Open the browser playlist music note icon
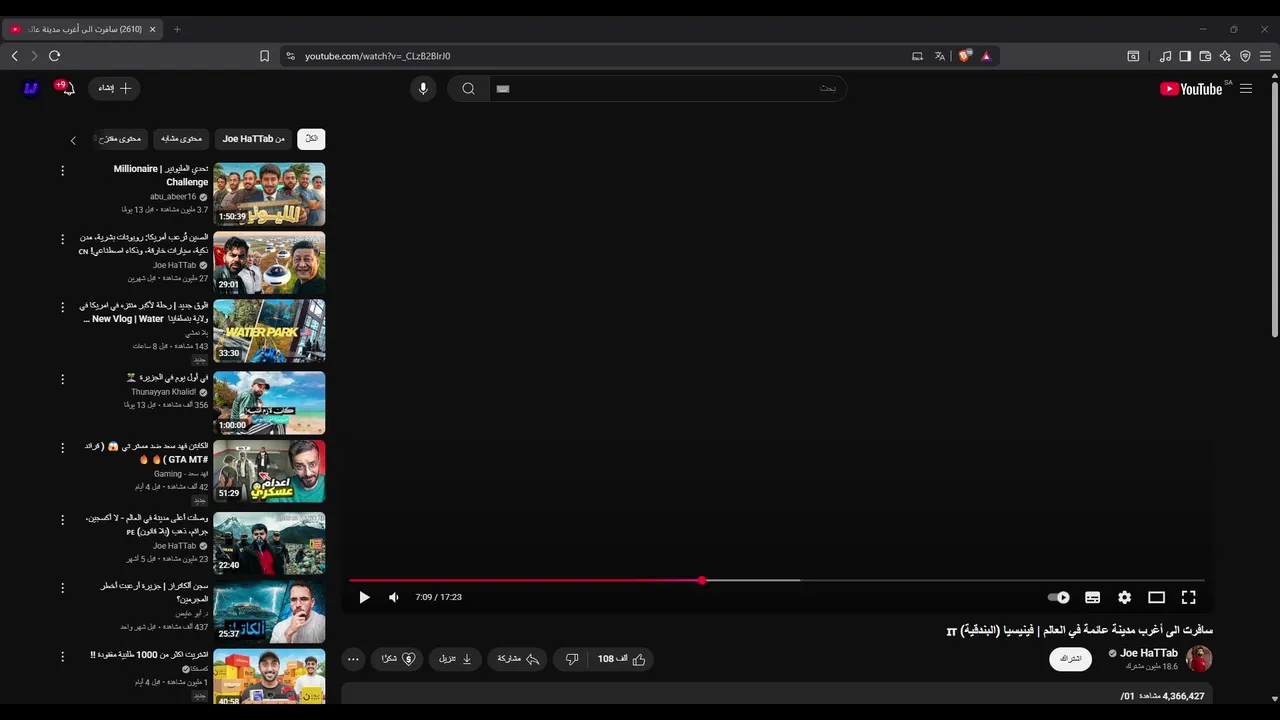 [x=1165, y=56]
